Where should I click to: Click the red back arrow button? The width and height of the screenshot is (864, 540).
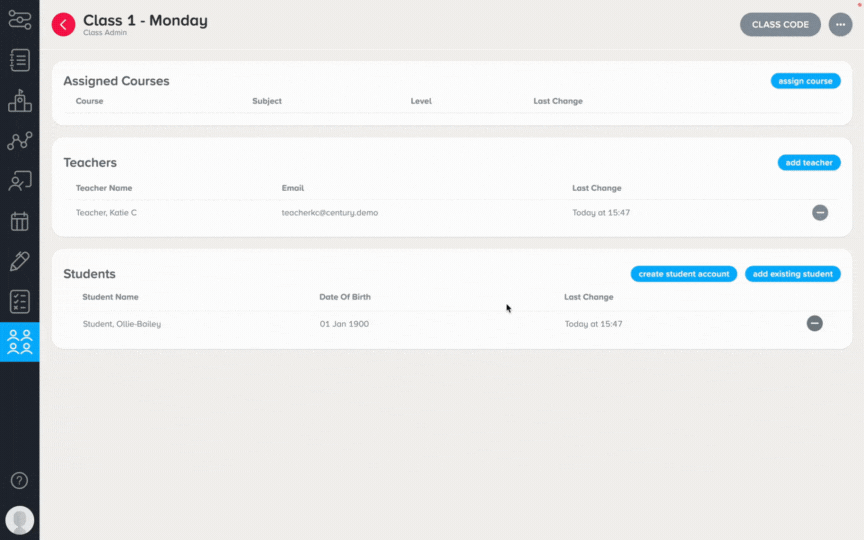pyautogui.click(x=63, y=24)
